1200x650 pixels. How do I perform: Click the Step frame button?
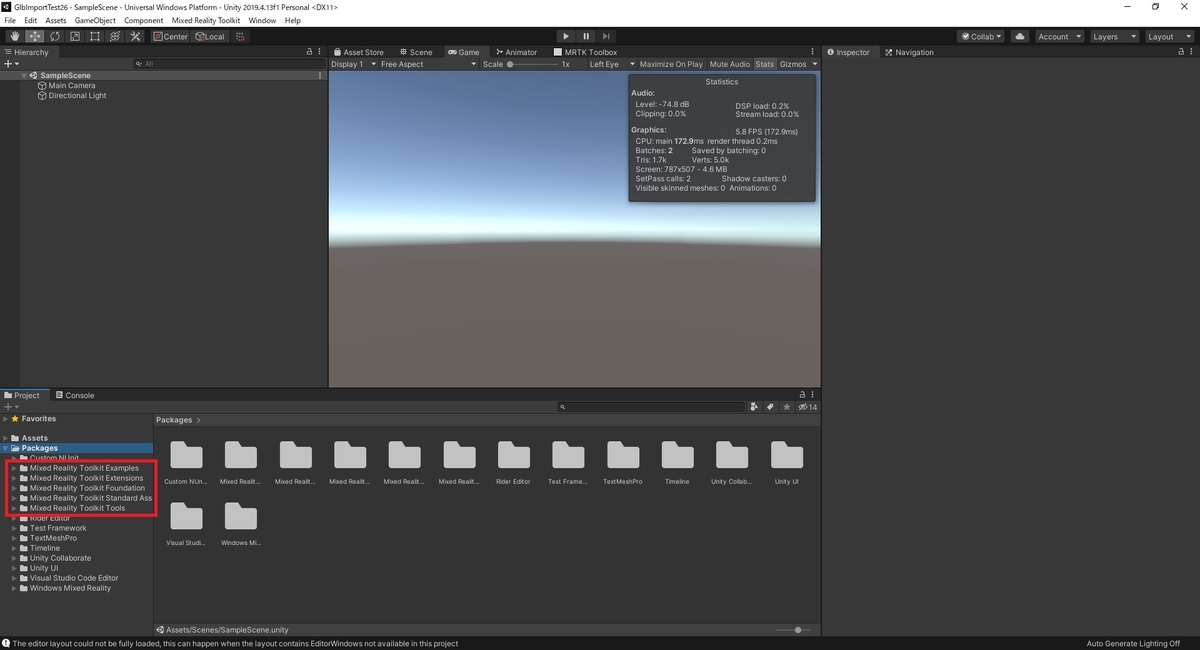coord(606,36)
